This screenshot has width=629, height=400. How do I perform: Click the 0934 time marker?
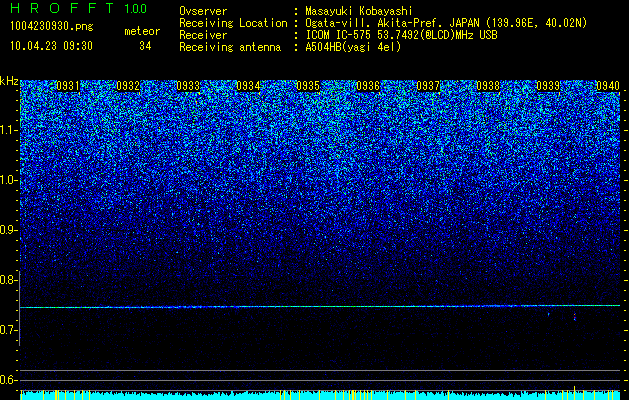pyautogui.click(x=248, y=86)
